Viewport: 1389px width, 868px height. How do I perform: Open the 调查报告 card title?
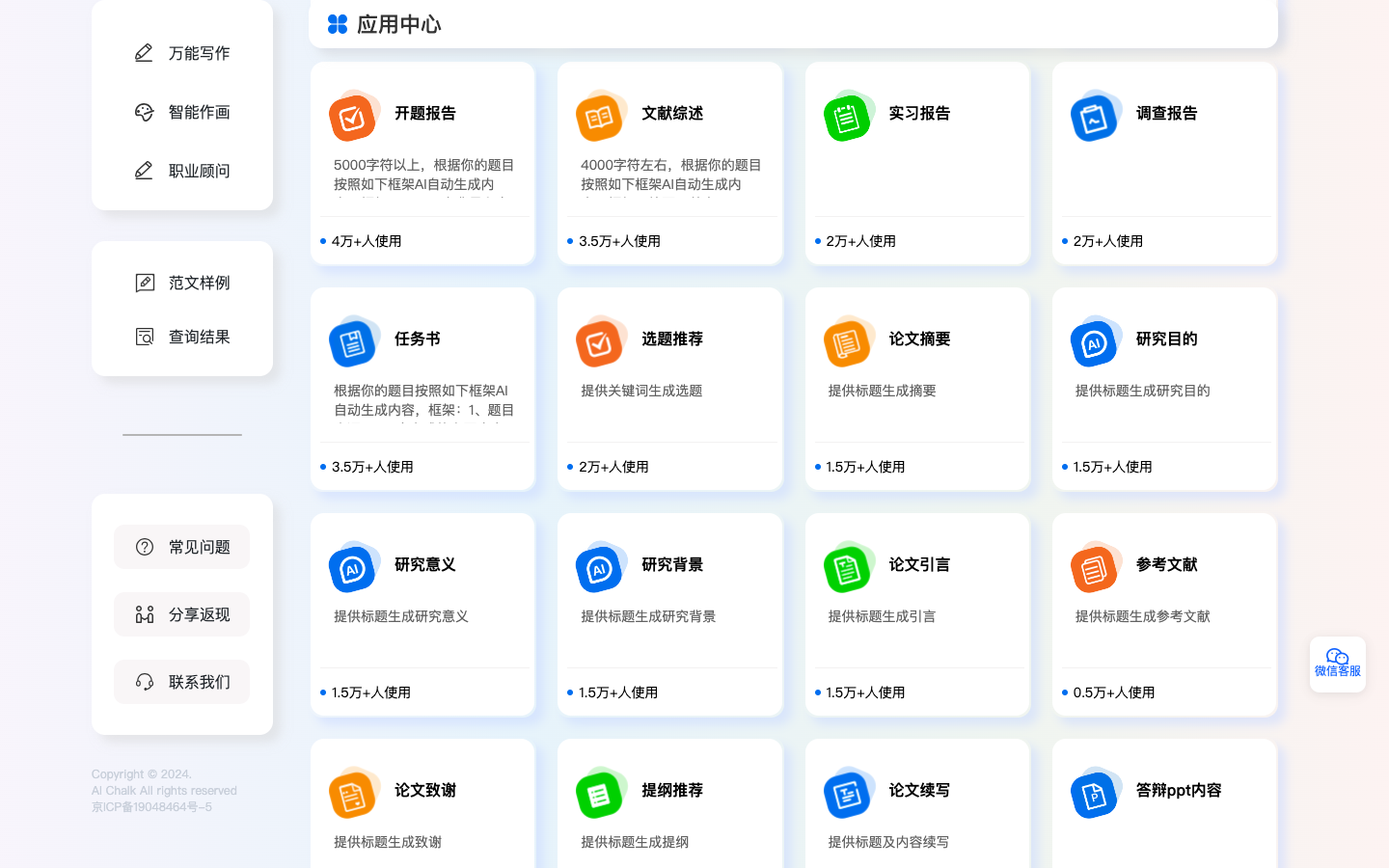1166,113
